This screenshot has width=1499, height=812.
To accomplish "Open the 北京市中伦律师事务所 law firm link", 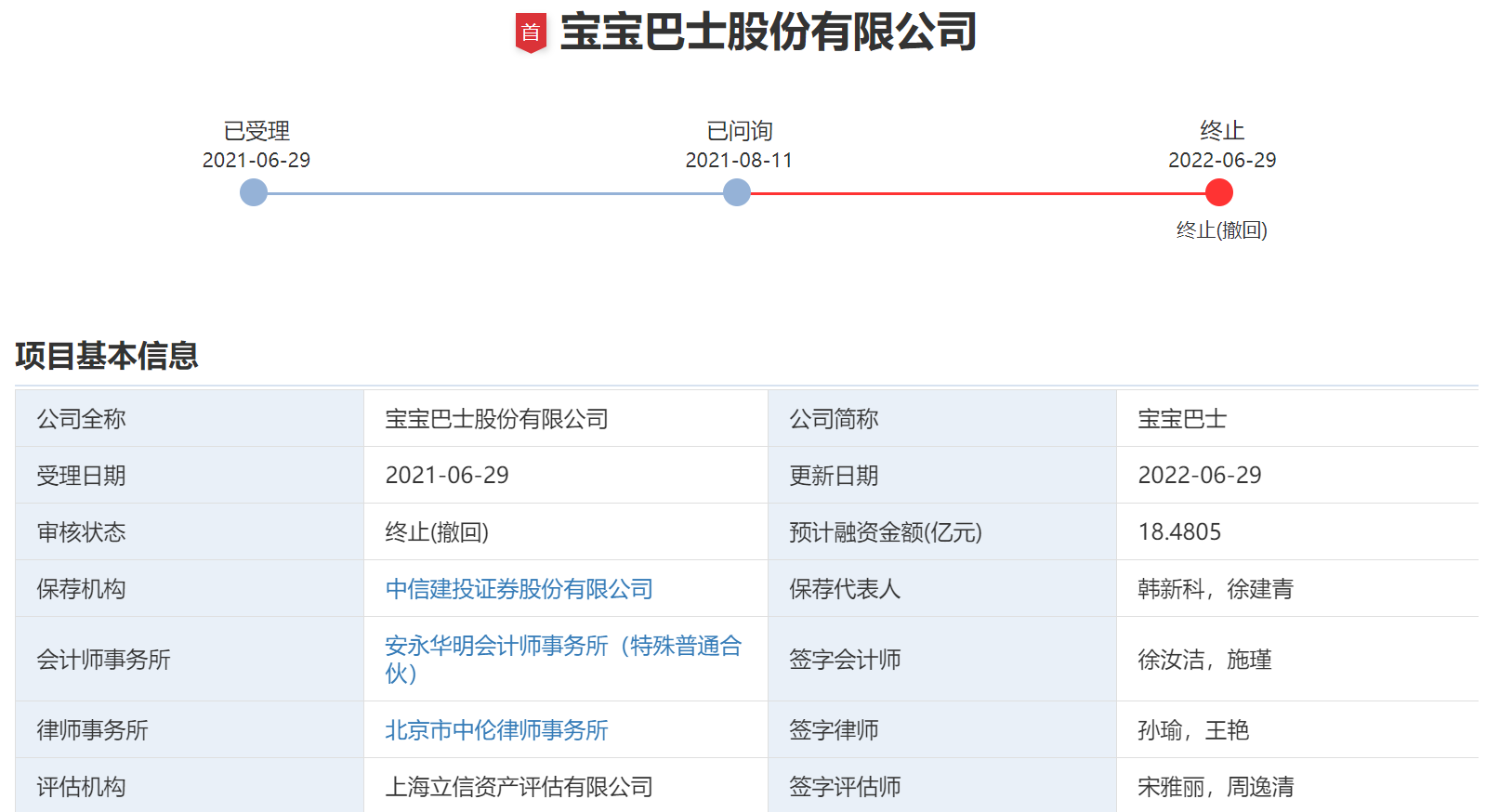I will [x=496, y=730].
